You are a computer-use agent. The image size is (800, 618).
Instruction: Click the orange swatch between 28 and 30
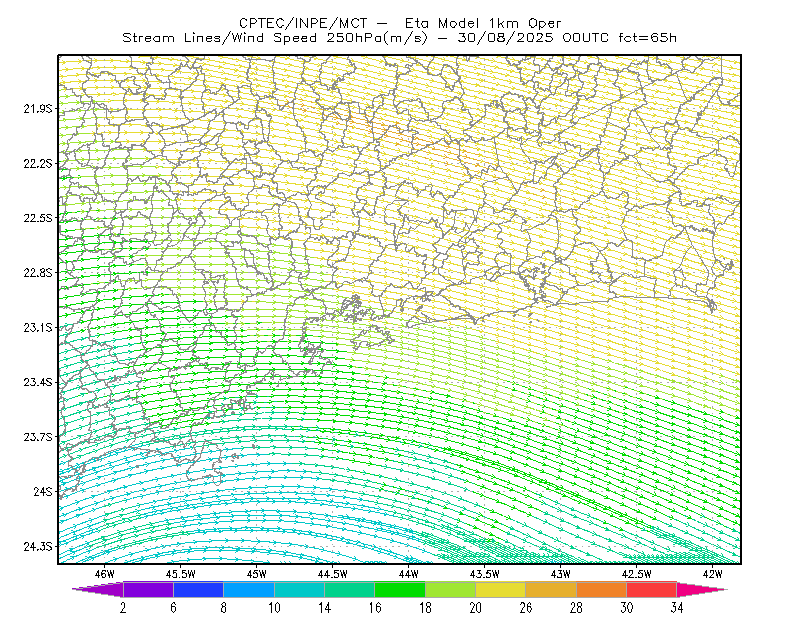point(602,589)
